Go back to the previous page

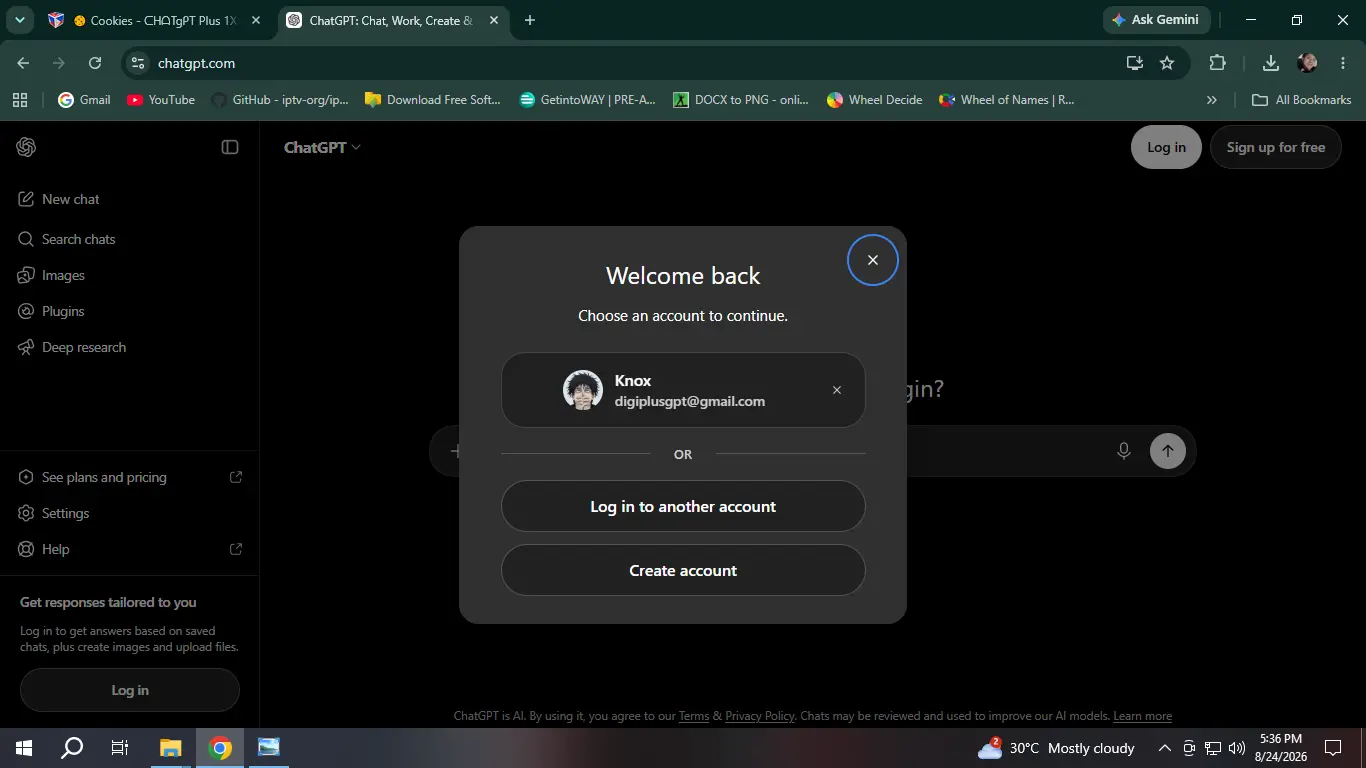click(23, 63)
